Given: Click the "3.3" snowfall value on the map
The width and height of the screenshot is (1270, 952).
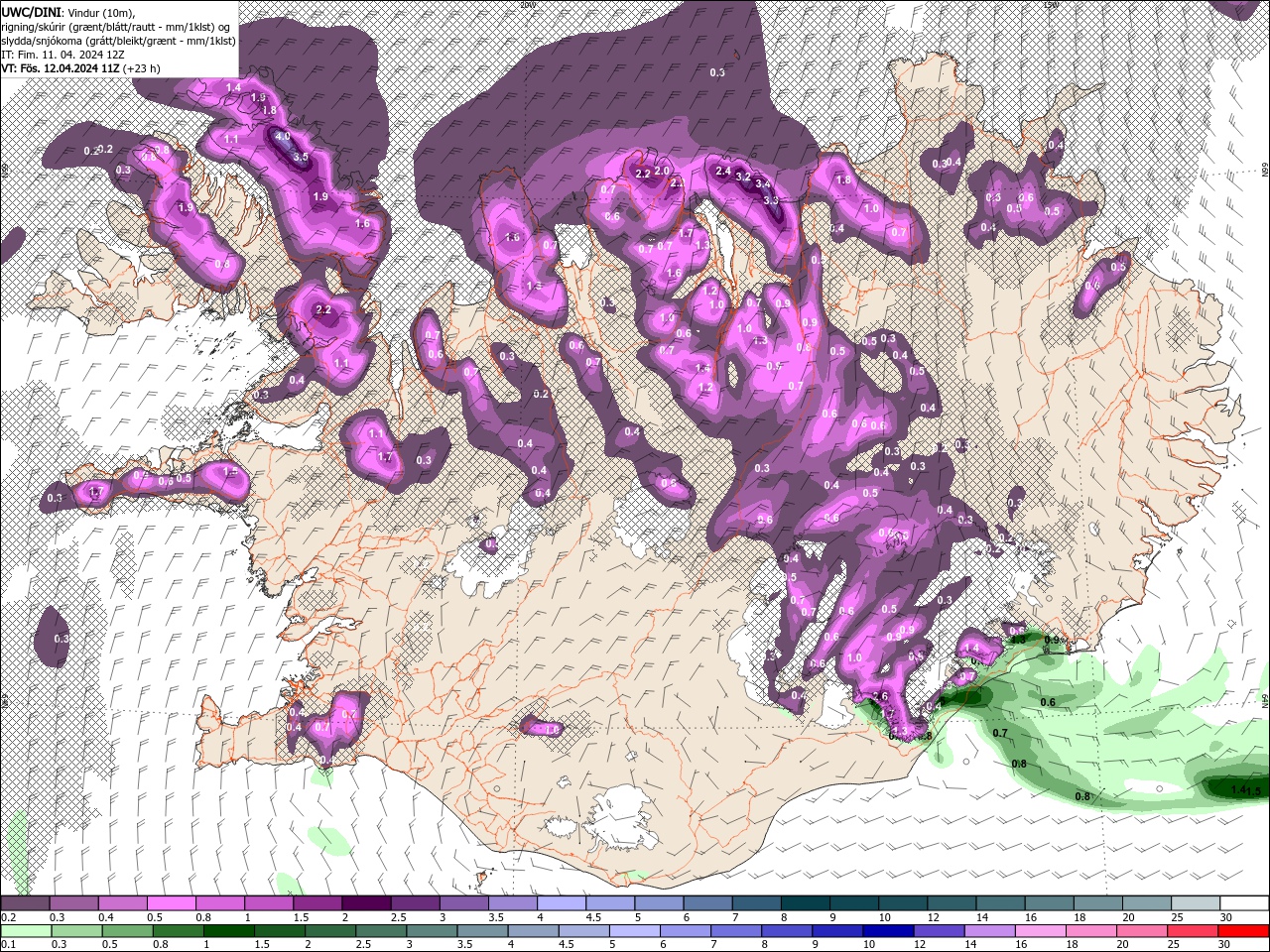Looking at the screenshot, I should [x=771, y=199].
